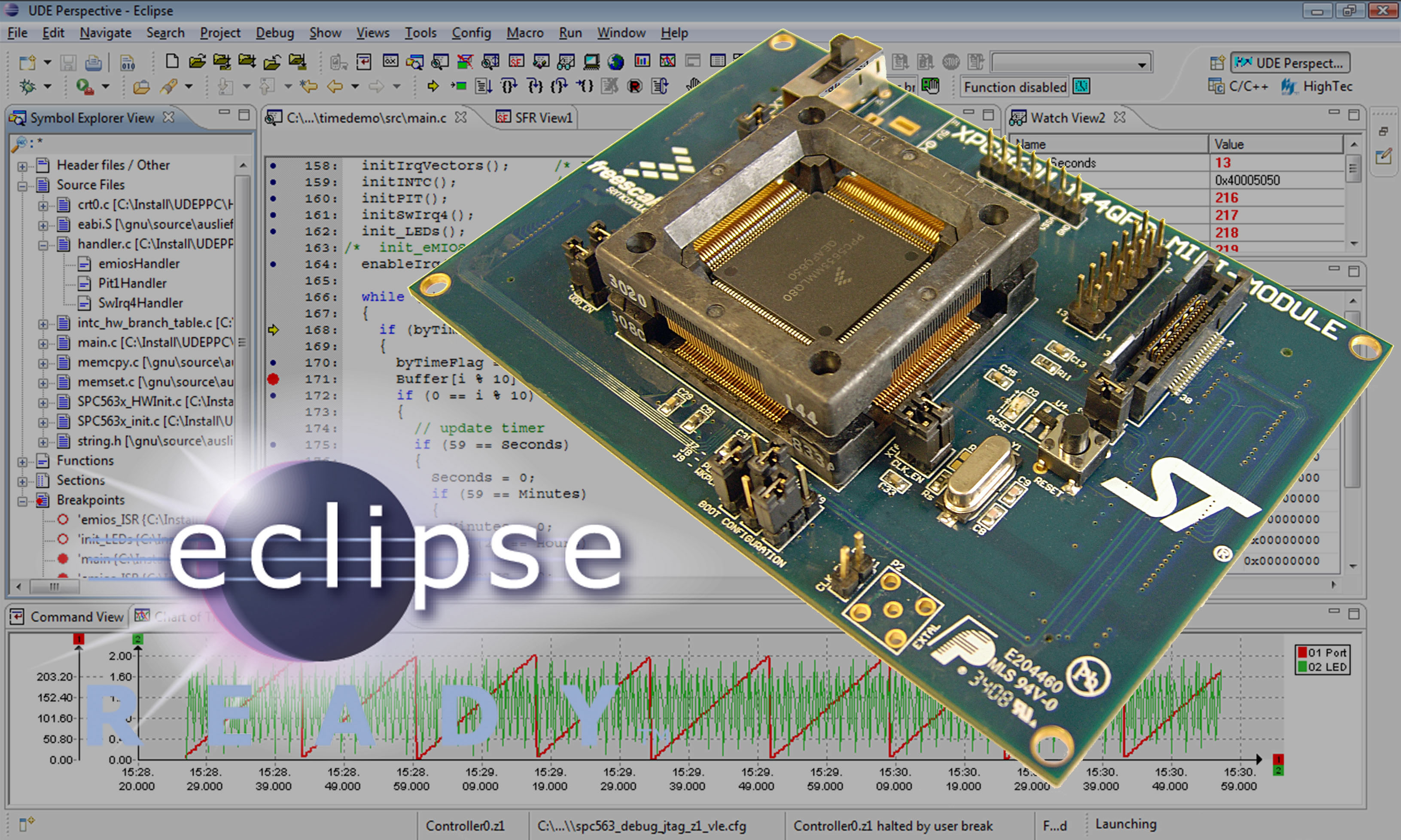Image resolution: width=1401 pixels, height=840 pixels.
Task: Click the red R Reset target icon
Action: (635, 87)
